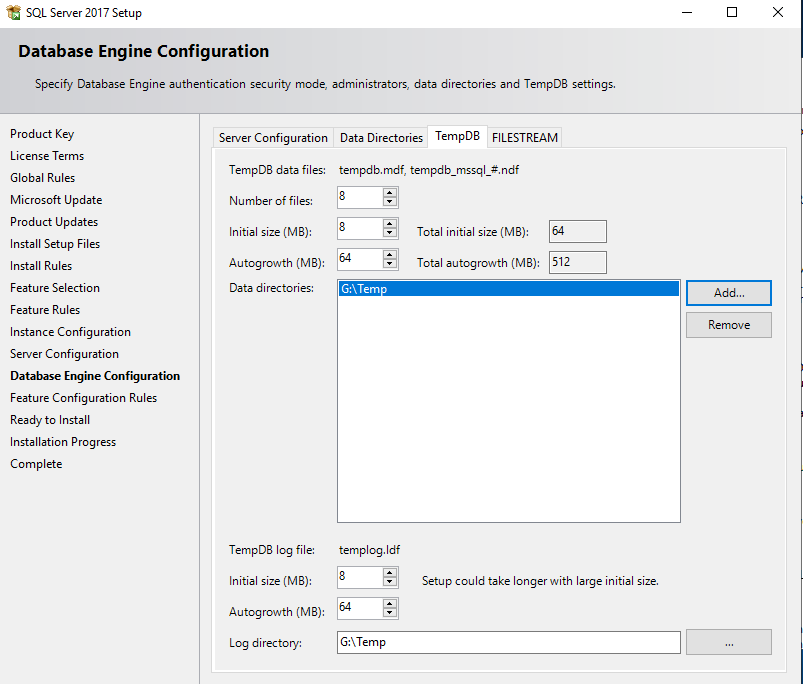Minimize the SQL Server Setup window

point(687,12)
